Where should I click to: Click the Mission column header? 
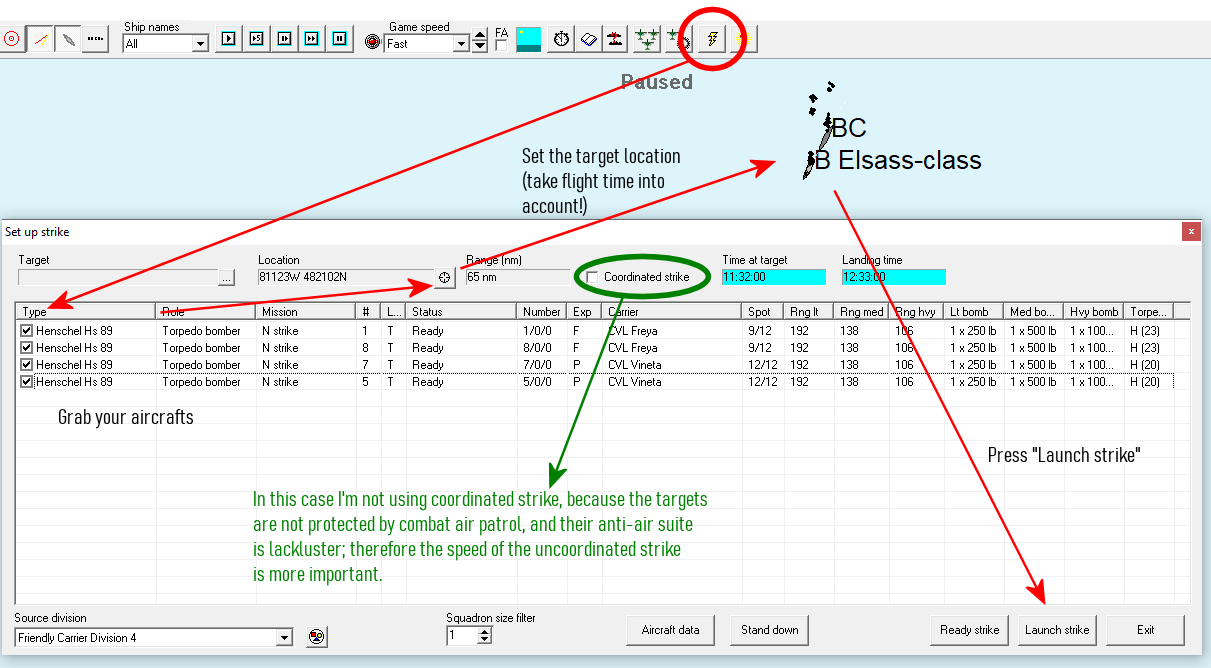(306, 312)
